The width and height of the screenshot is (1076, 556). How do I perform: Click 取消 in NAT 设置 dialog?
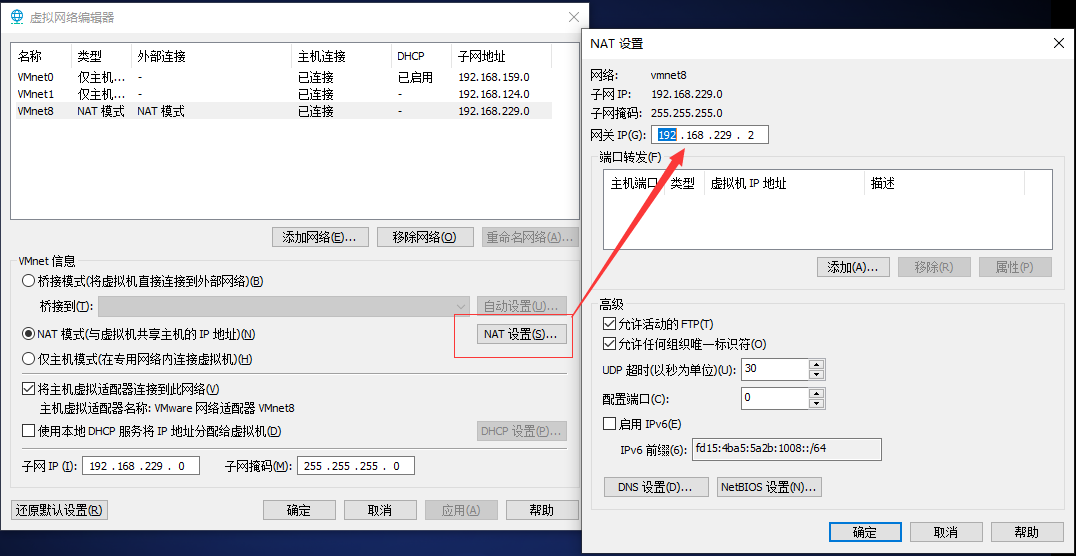946,532
